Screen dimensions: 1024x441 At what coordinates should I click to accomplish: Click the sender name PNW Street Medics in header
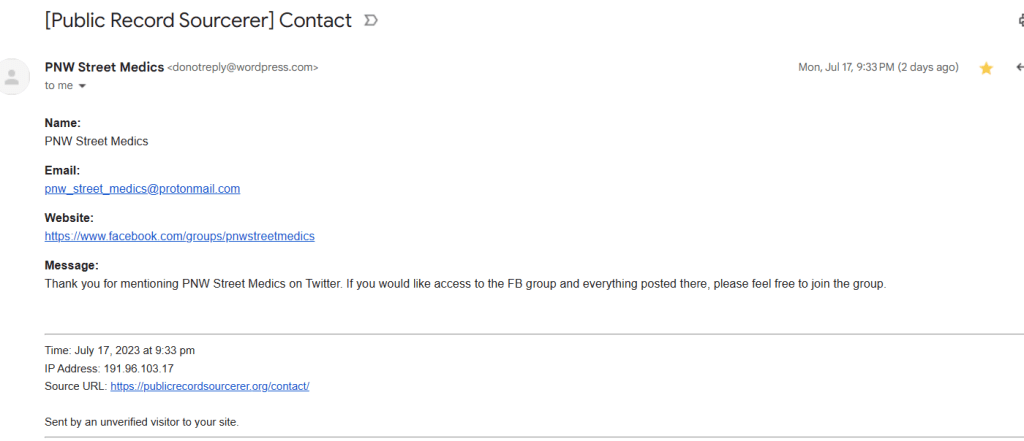click(104, 67)
